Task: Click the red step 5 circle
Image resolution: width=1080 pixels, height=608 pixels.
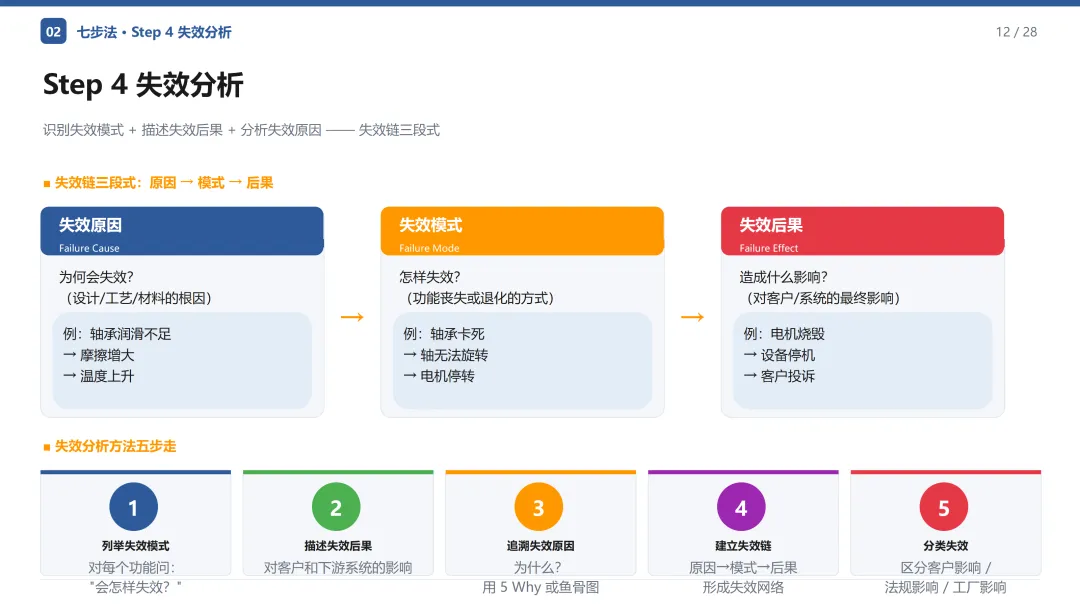Action: [944, 507]
